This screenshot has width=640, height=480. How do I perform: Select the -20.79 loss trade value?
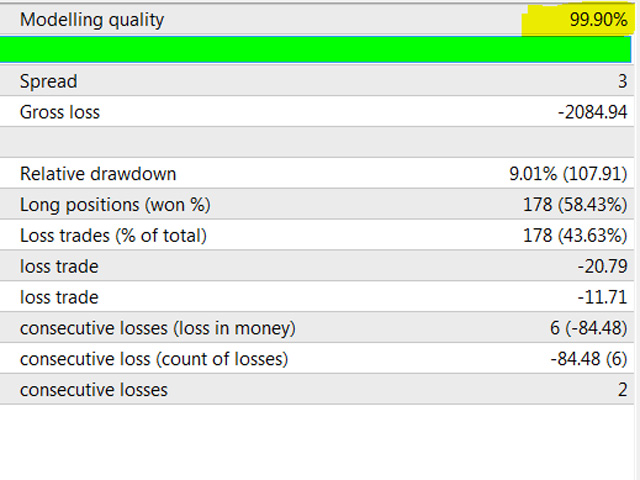[602, 267]
